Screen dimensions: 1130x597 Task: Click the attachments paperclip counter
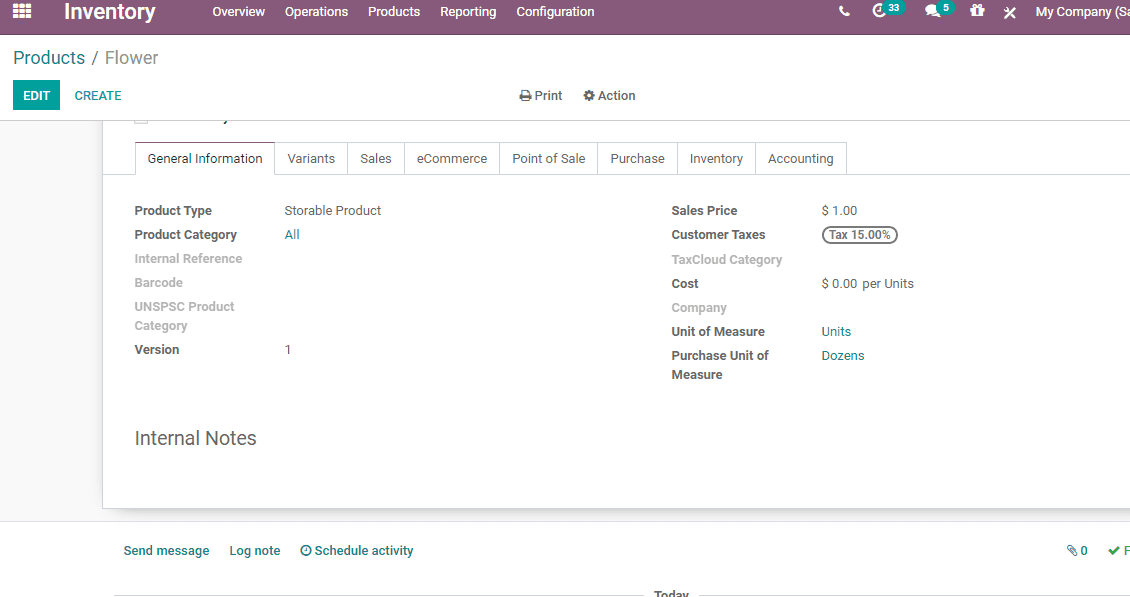[x=1077, y=551]
